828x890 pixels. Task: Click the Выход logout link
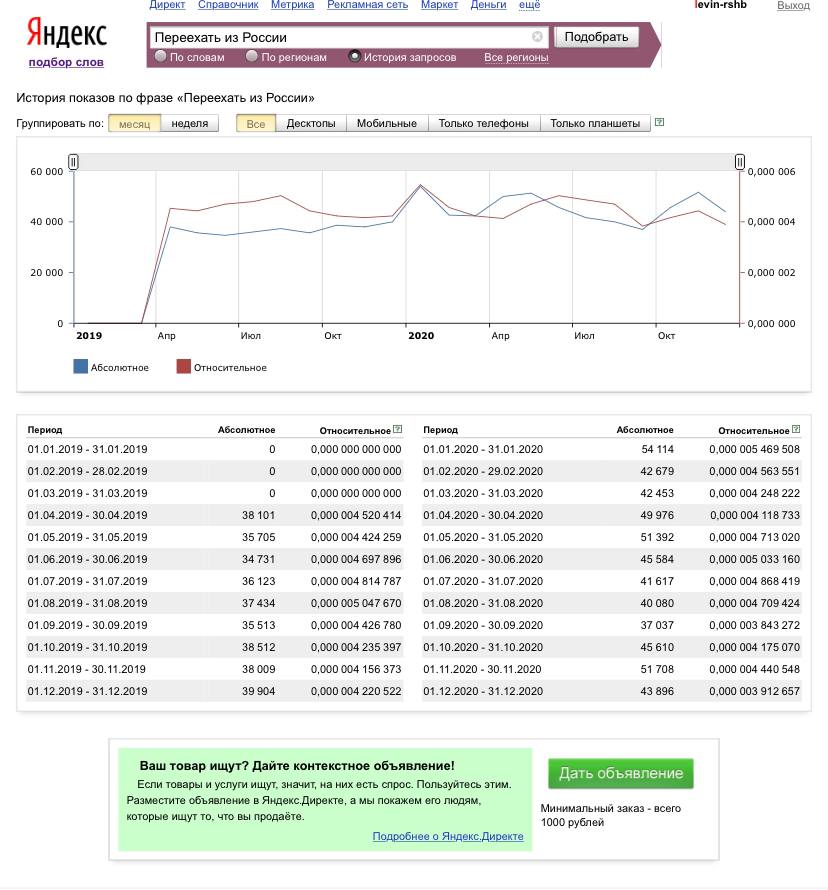pos(793,6)
